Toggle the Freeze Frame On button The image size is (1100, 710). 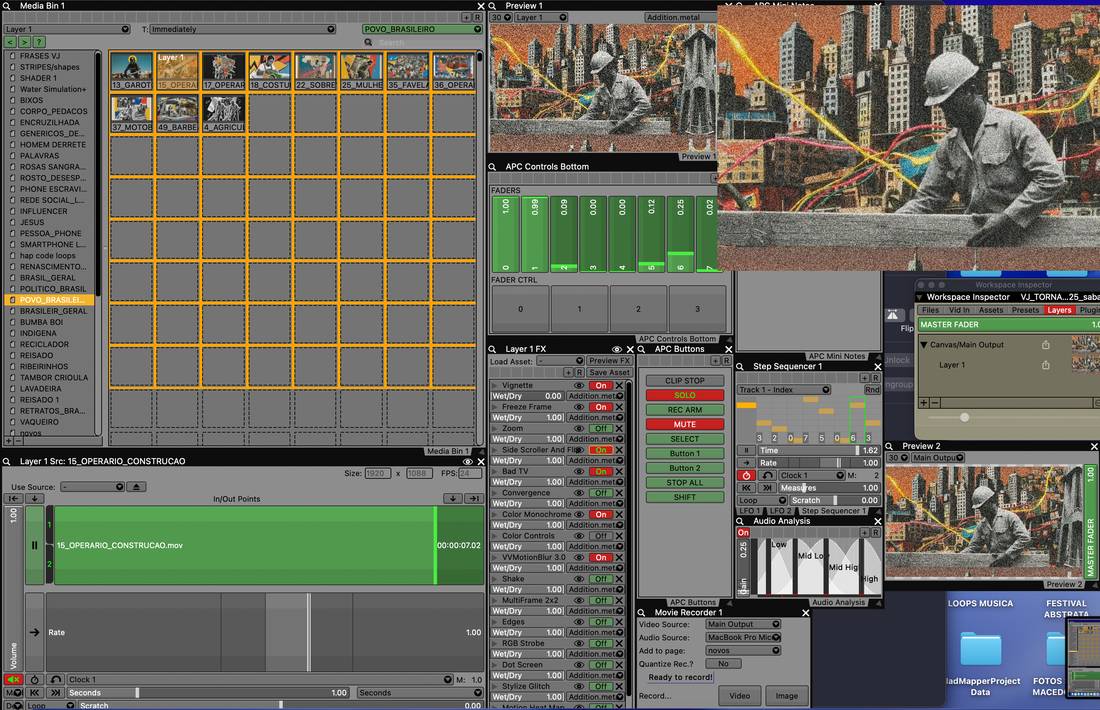[601, 407]
